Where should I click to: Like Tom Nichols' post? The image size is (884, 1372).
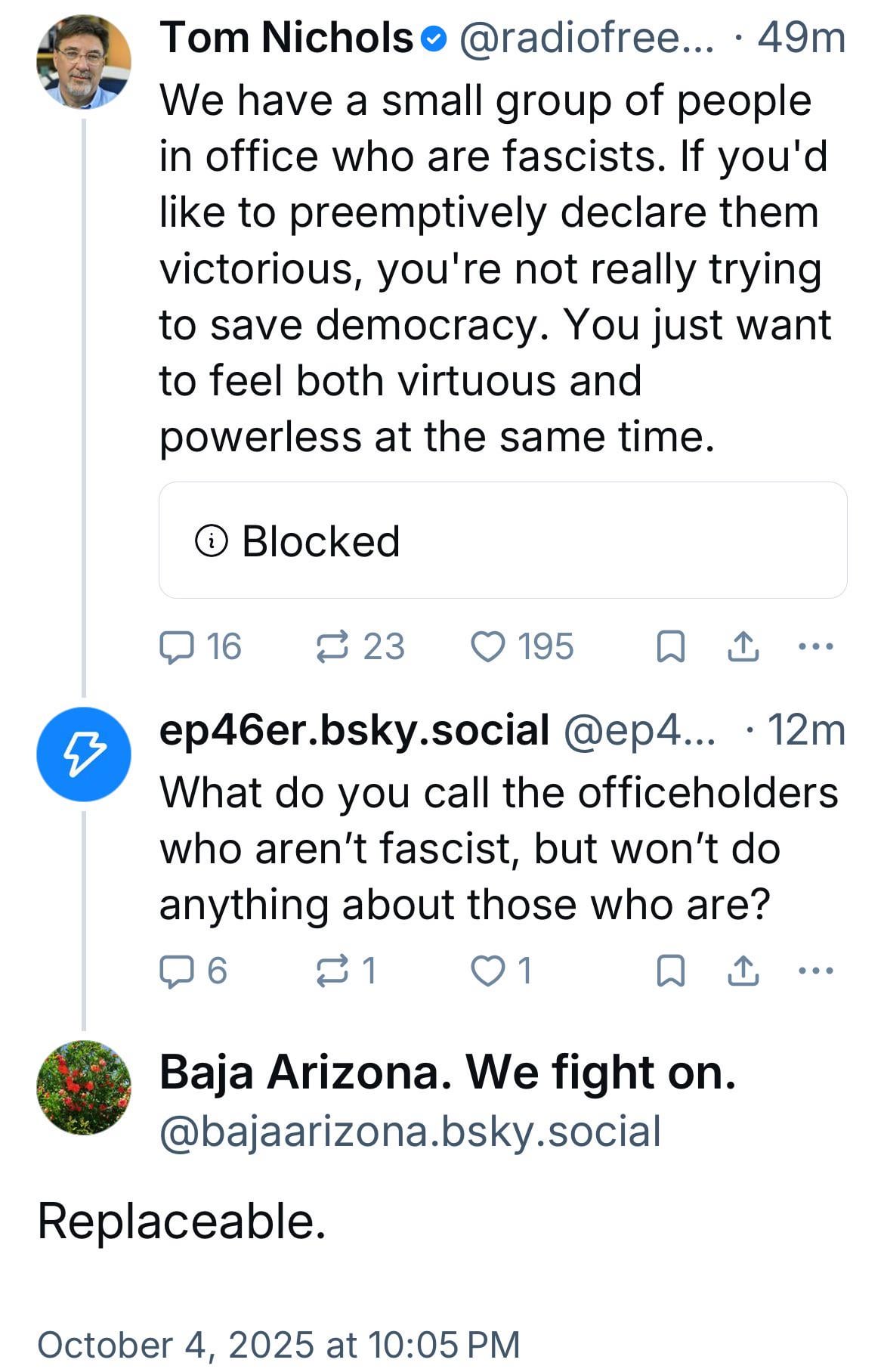(487, 647)
